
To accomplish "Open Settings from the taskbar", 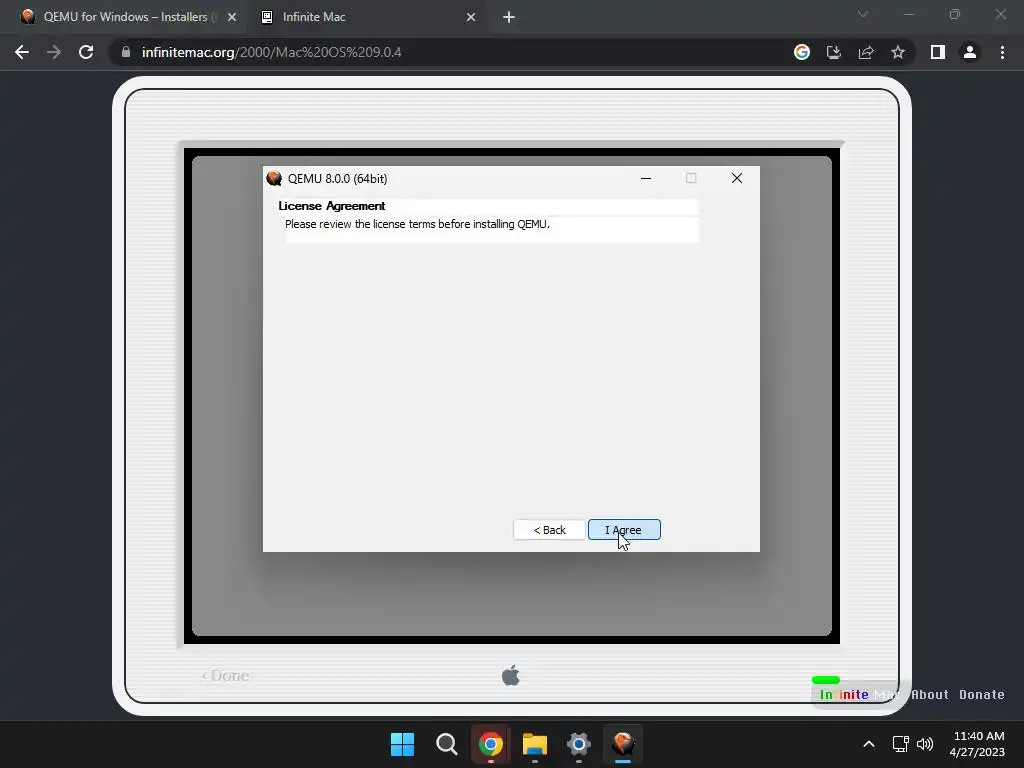I will coord(579,744).
